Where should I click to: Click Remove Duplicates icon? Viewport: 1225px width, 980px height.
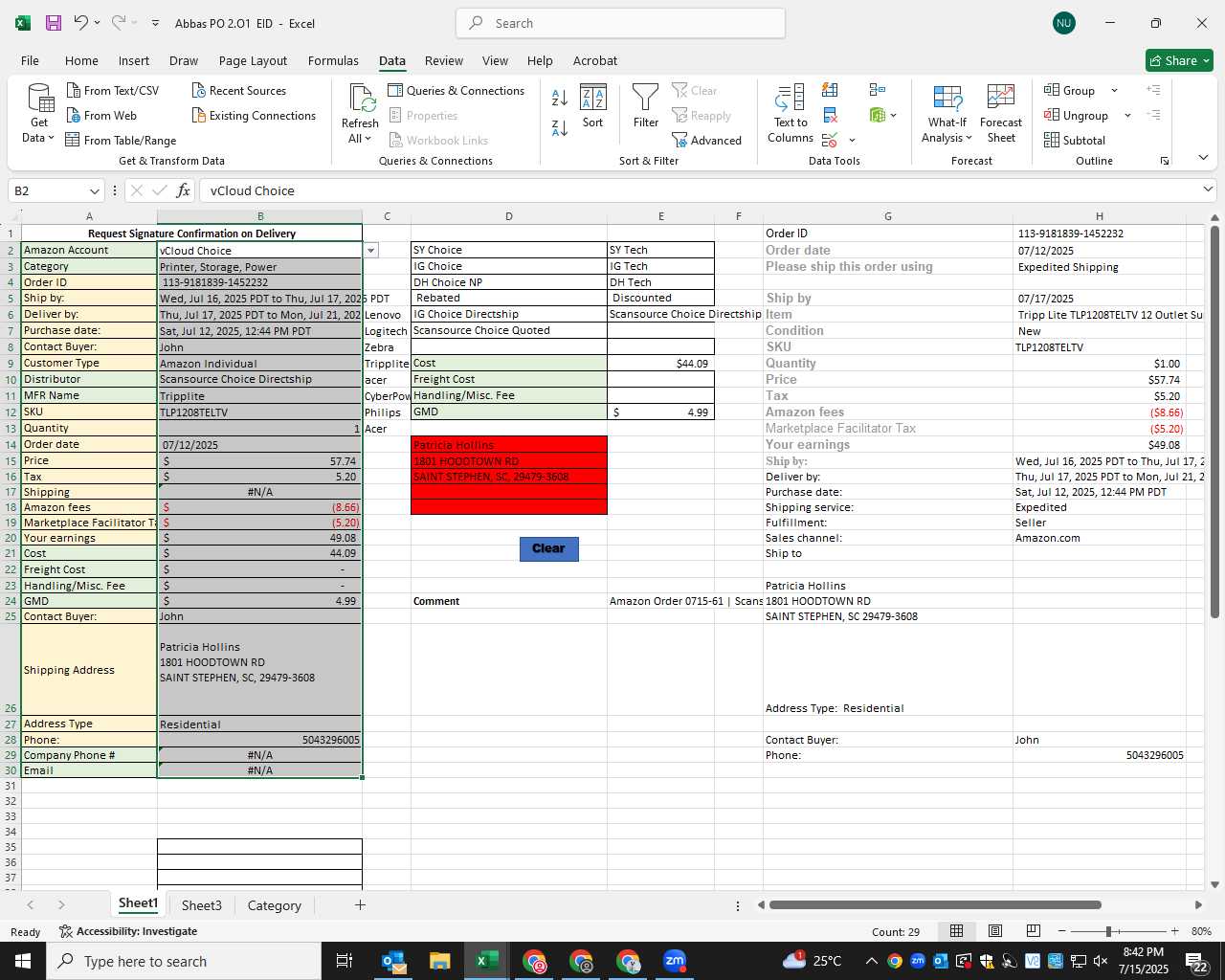830,115
